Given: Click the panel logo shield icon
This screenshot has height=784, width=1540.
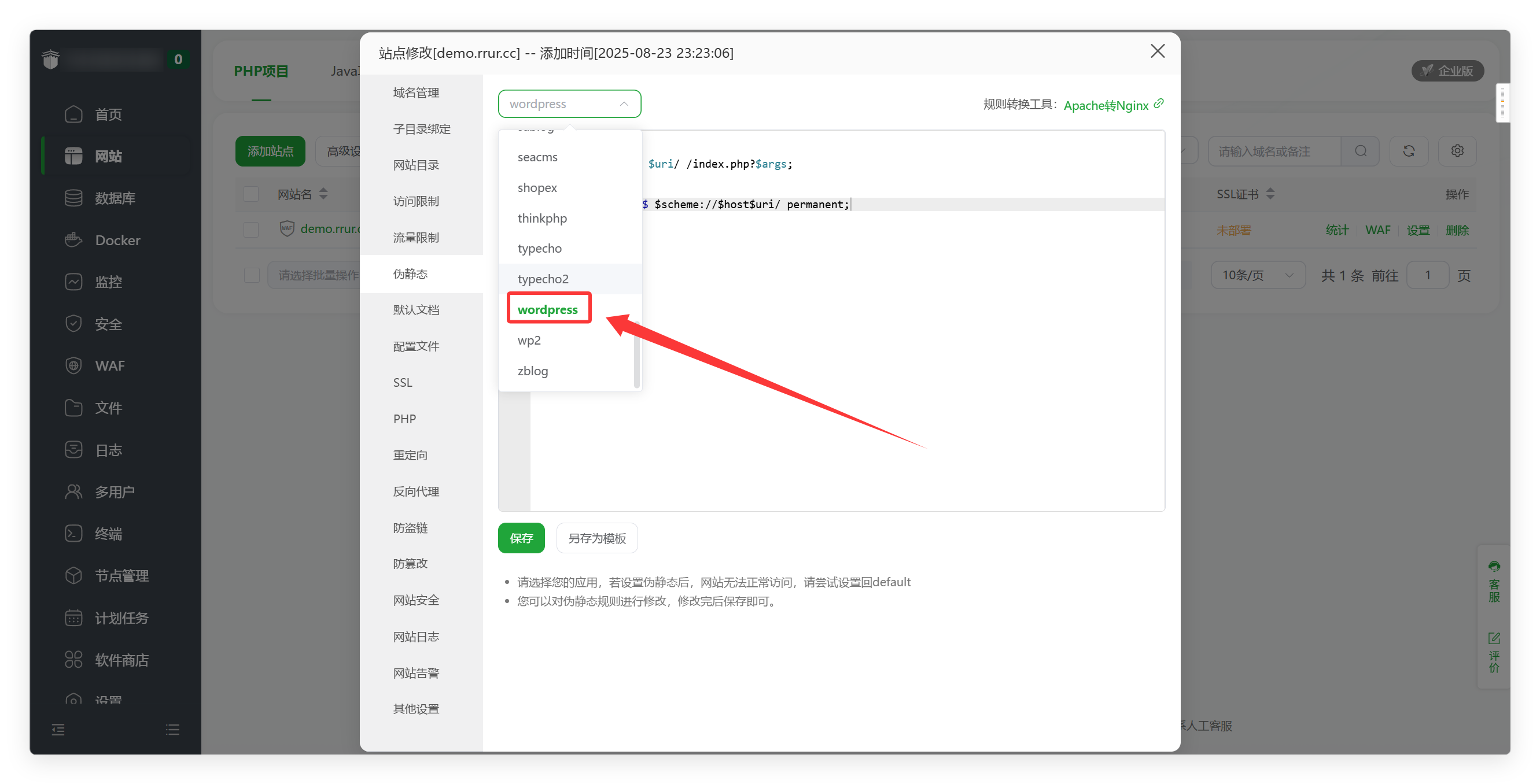Looking at the screenshot, I should [x=51, y=60].
